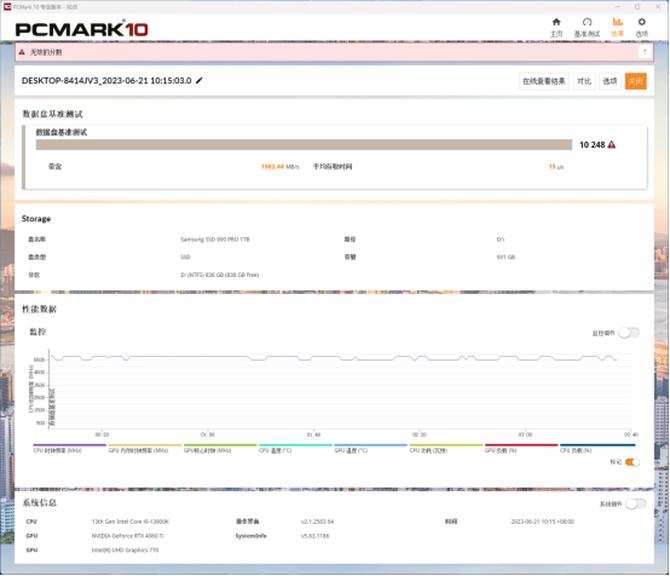Screen dimensions: 670x576
Task: Click the 性能数据 section heading
Action: pos(39,309)
